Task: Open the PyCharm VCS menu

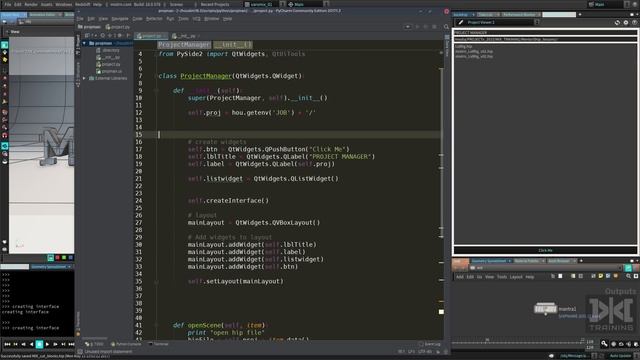Action: [196, 19]
